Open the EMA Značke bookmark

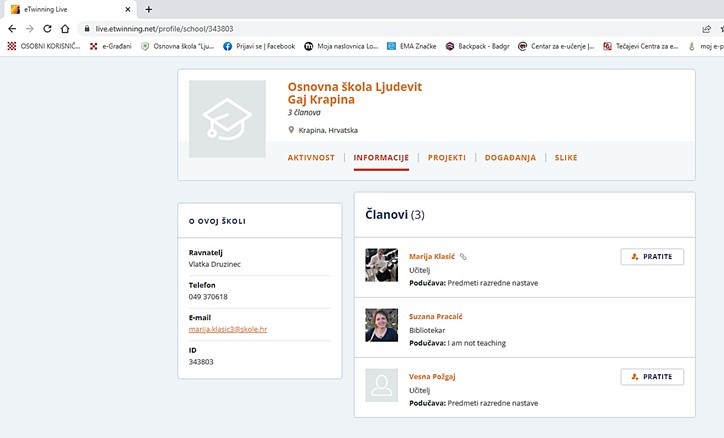412,46
